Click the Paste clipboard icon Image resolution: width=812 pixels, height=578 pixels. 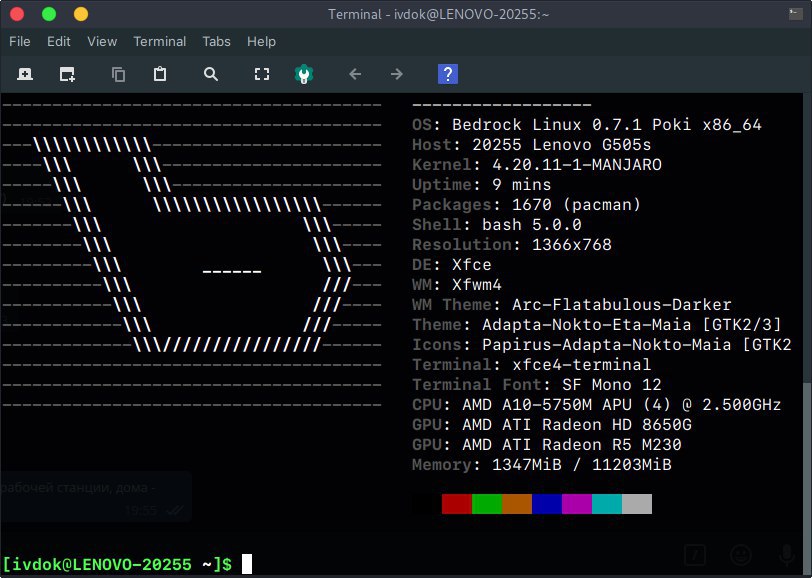pyautogui.click(x=160, y=74)
